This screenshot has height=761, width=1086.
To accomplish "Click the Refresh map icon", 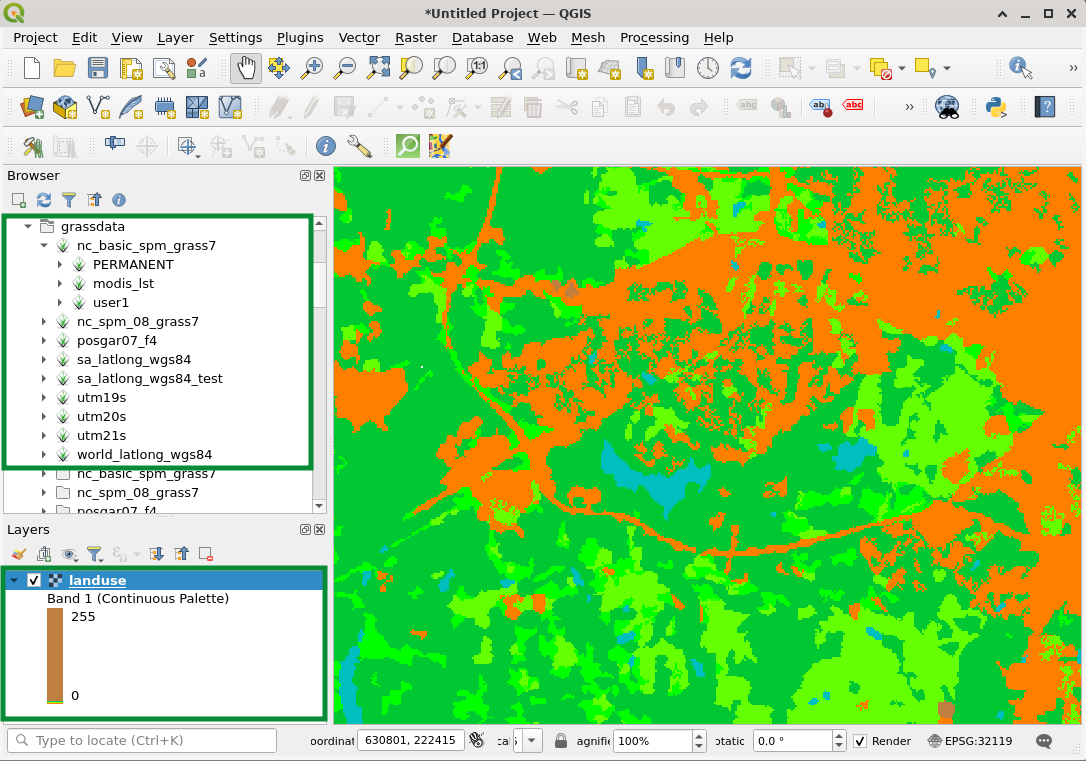I will (x=740, y=68).
